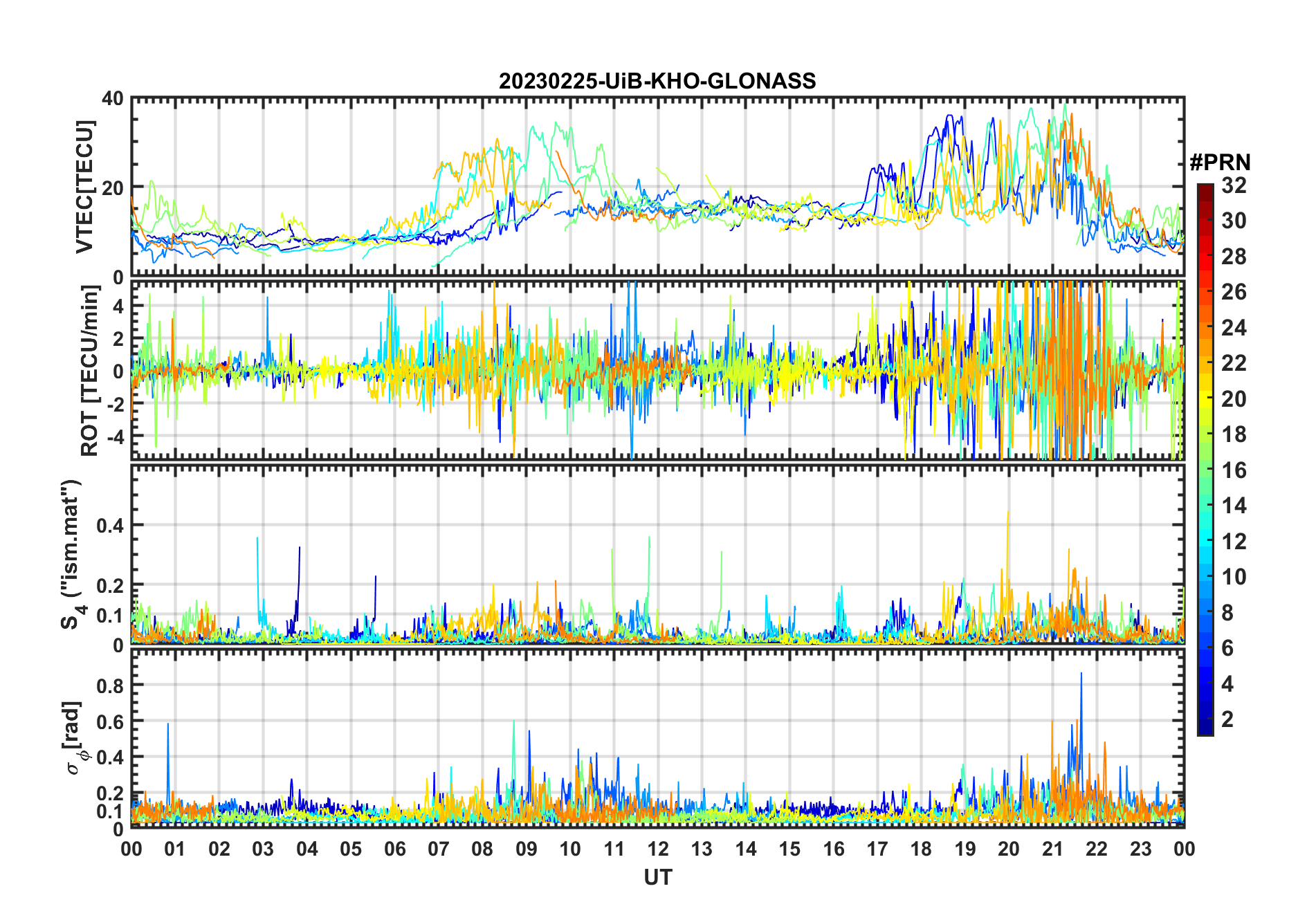
Task: Click colorbar tick label 22
Action: click(x=1234, y=363)
